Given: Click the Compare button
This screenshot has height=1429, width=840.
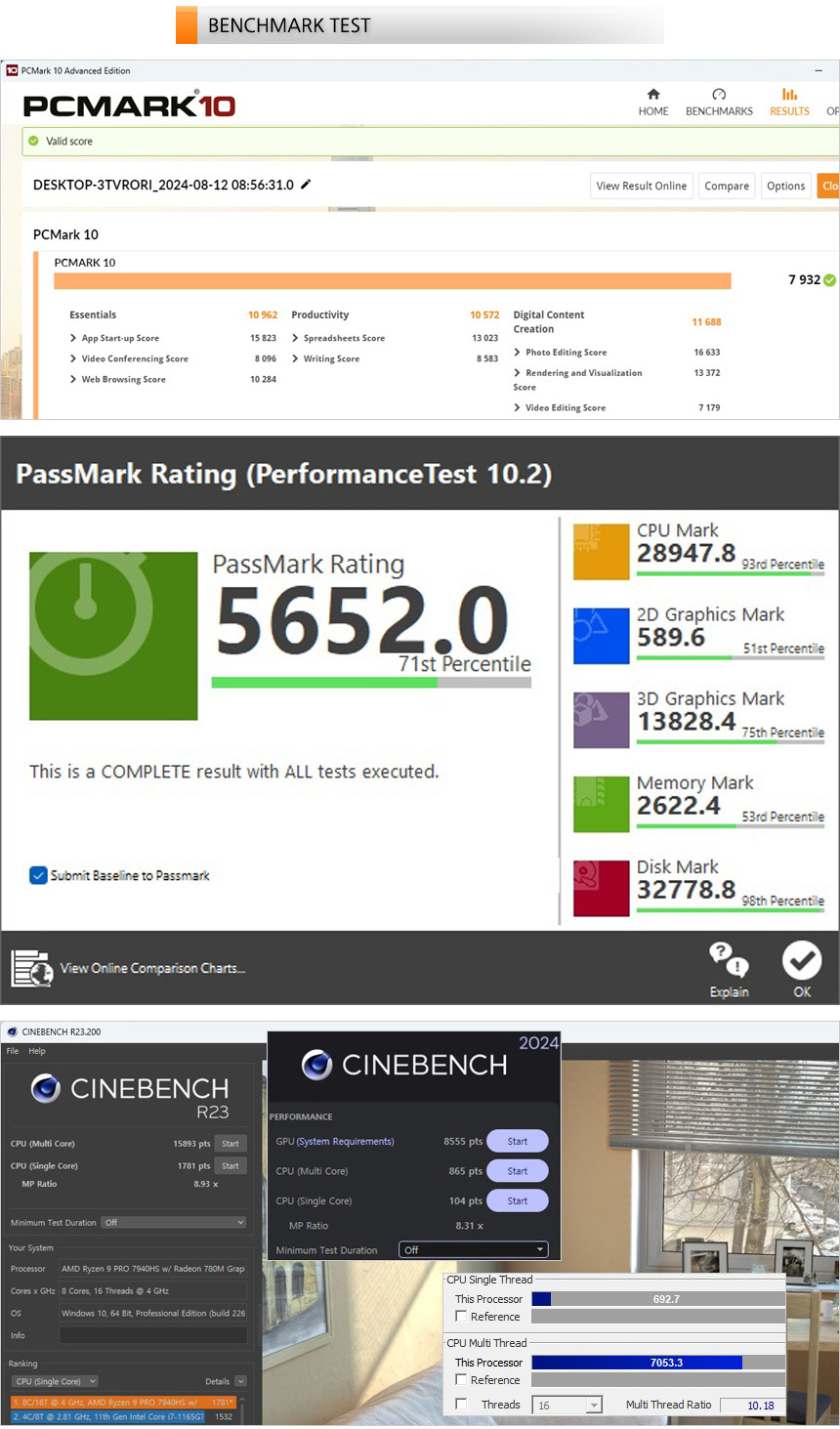Looking at the screenshot, I should (727, 186).
